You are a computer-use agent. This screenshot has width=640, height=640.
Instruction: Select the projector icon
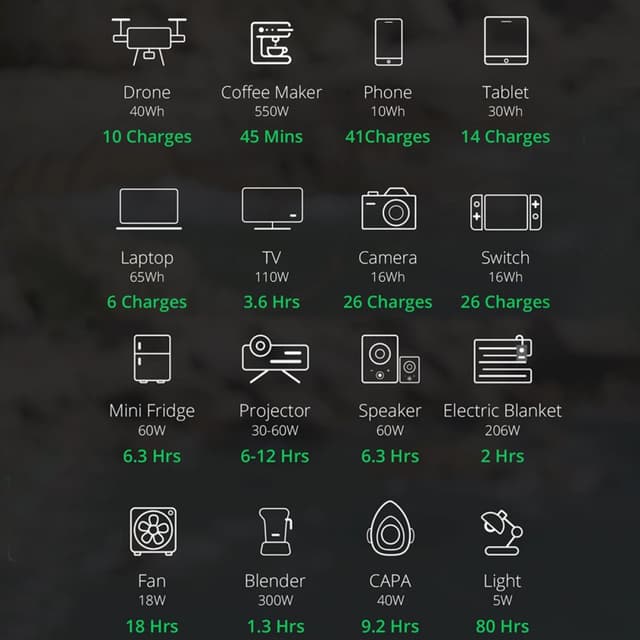pyautogui.click(x=275, y=359)
